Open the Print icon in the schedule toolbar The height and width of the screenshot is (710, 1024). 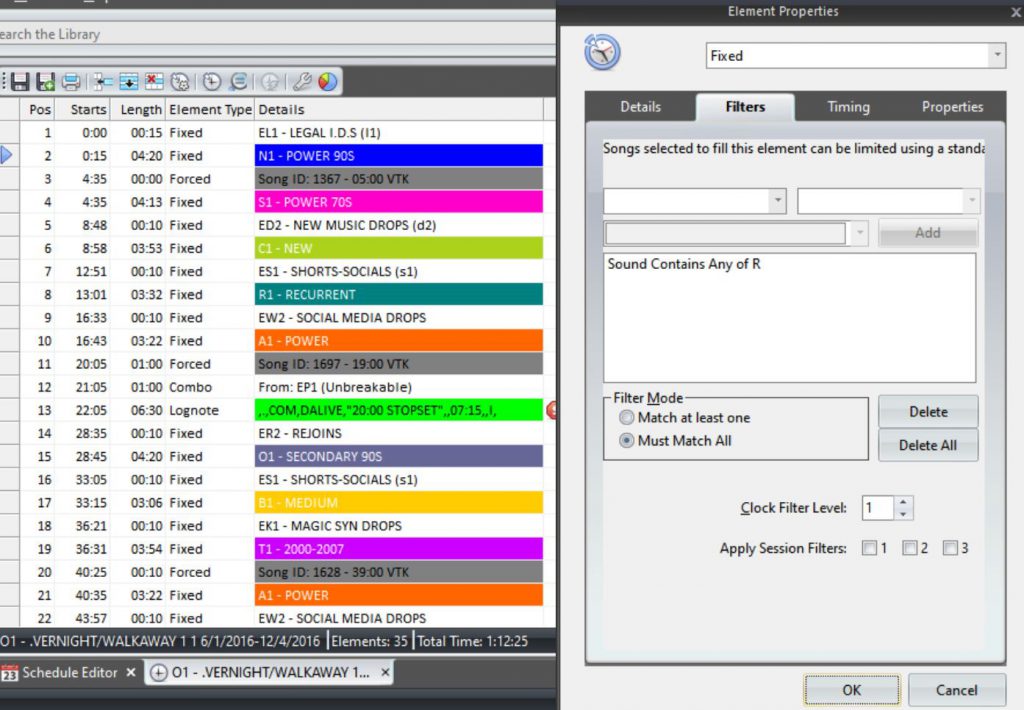[72, 82]
